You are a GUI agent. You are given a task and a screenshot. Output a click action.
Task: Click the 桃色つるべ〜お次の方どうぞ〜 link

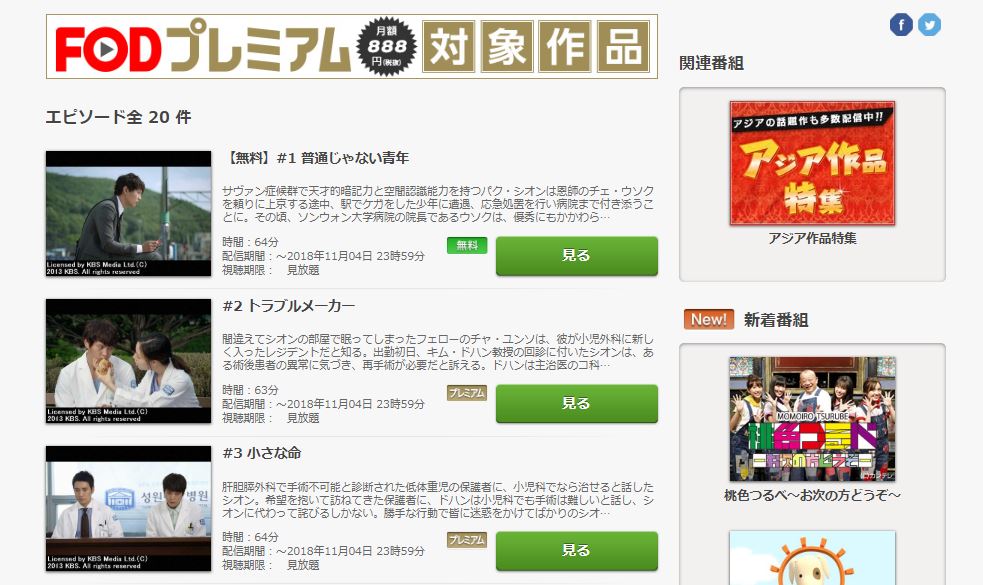[x=812, y=495]
